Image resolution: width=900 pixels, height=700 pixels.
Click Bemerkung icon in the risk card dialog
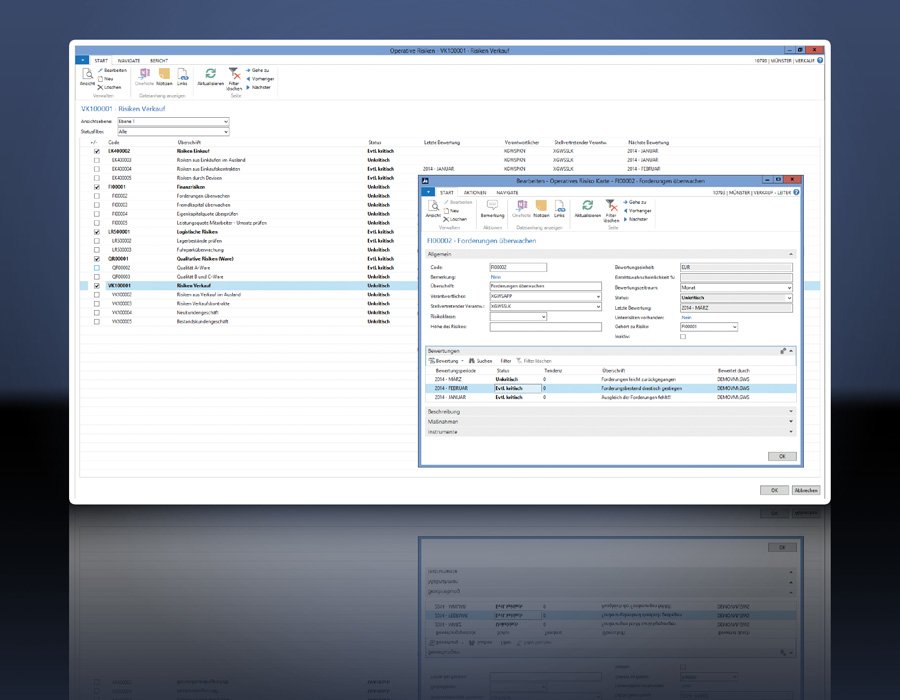tap(492, 206)
